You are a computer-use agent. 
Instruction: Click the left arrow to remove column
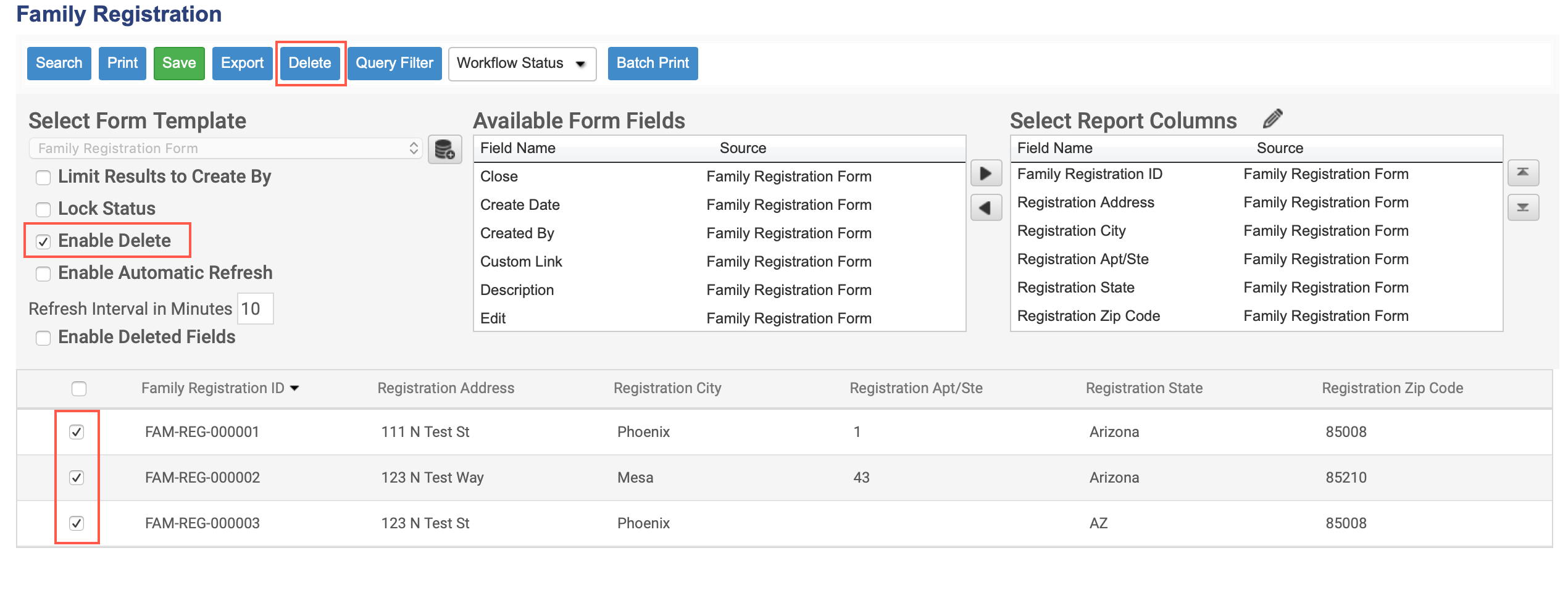pos(986,208)
